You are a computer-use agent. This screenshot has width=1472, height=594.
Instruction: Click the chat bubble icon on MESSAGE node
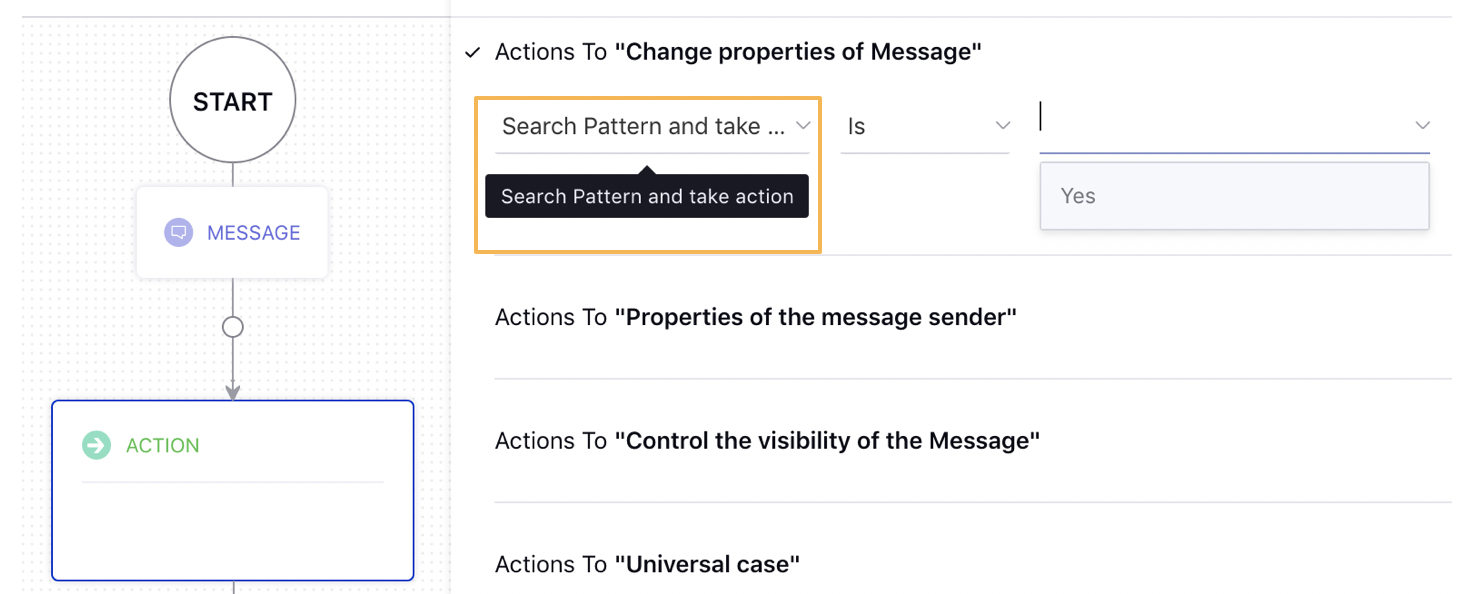click(179, 232)
